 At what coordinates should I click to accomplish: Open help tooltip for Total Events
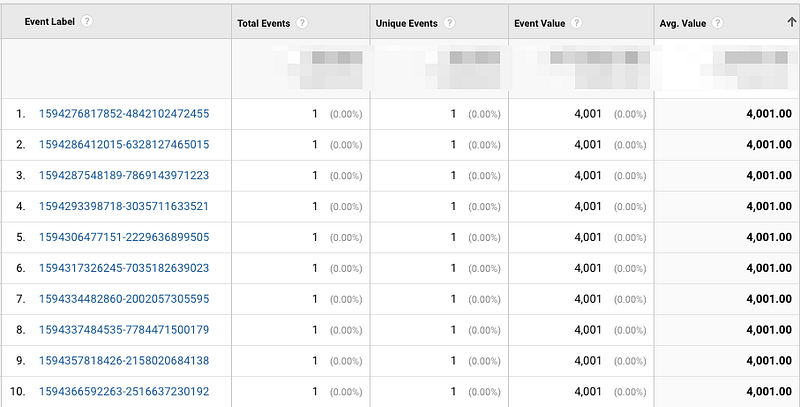click(x=302, y=23)
